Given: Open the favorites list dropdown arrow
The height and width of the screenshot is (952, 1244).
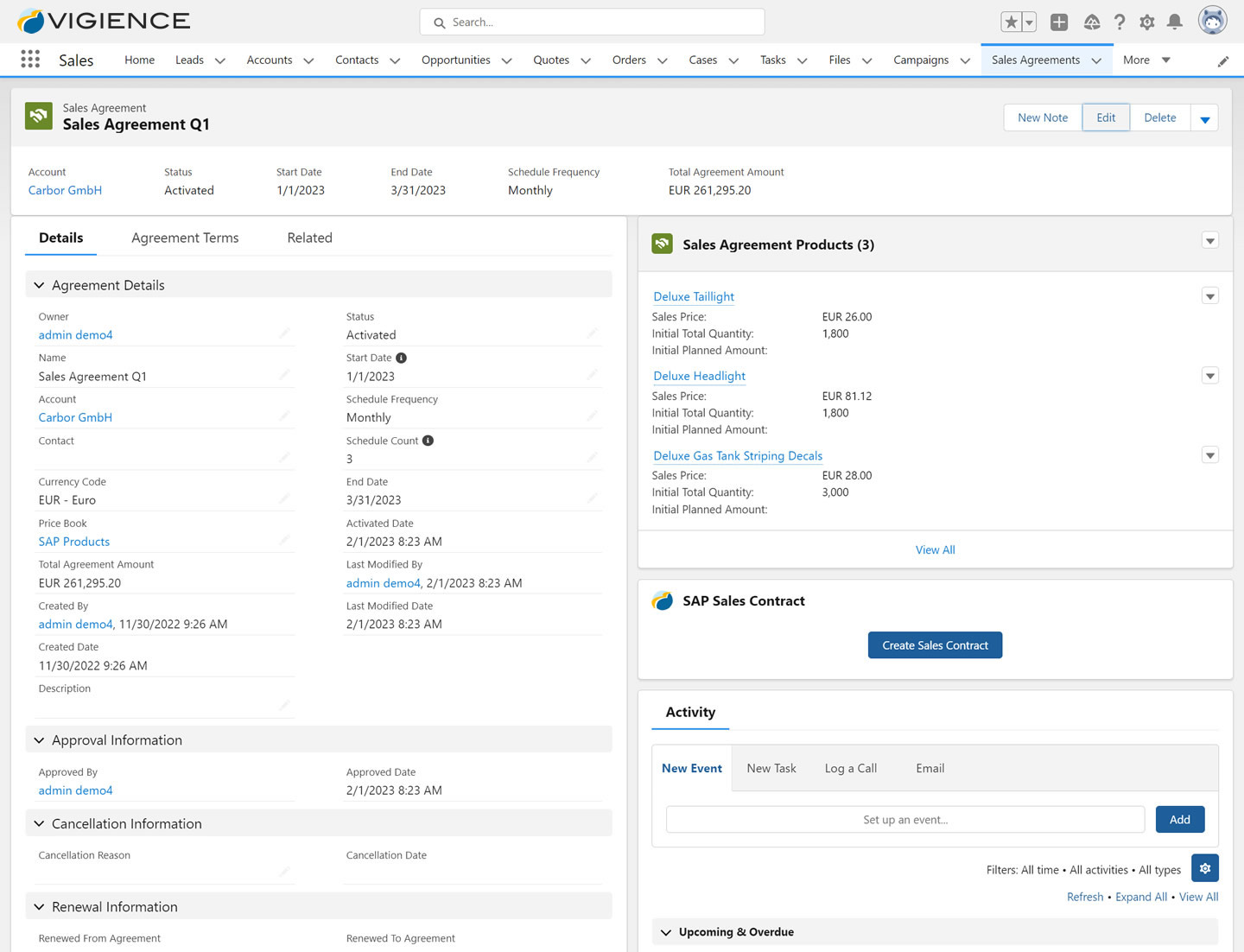Looking at the screenshot, I should click(x=1030, y=22).
